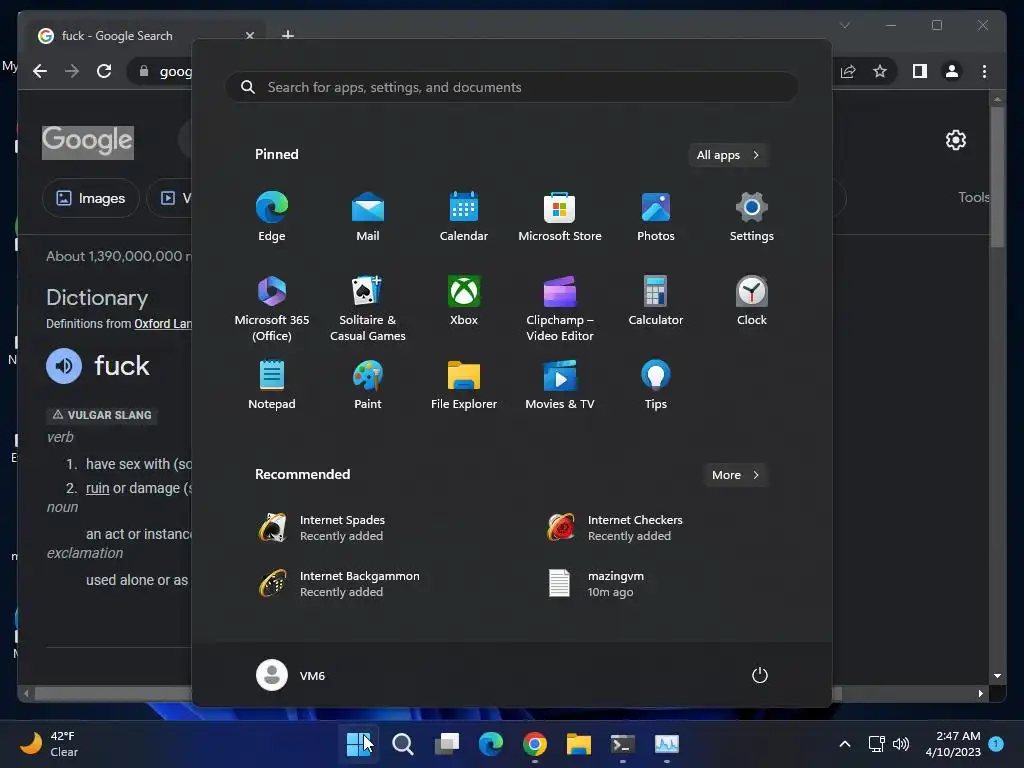Follow the 'ruin' definition link
1024x768 pixels.
click(x=97, y=488)
